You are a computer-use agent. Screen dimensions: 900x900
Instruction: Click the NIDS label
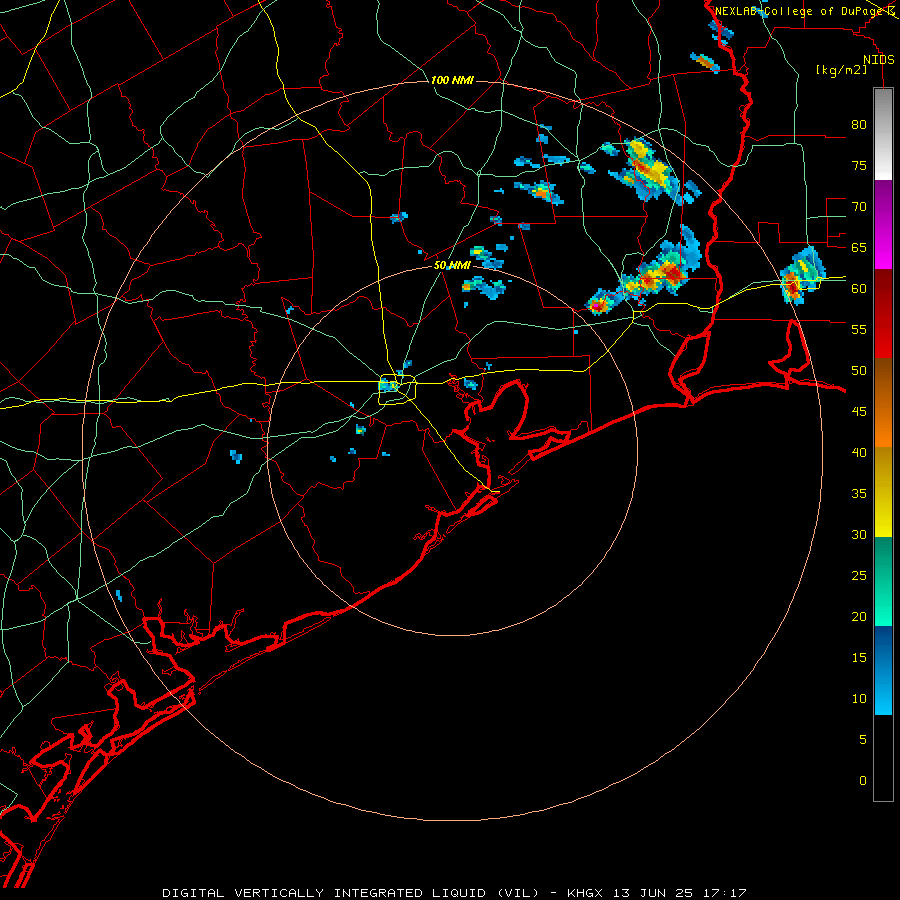click(x=878, y=60)
